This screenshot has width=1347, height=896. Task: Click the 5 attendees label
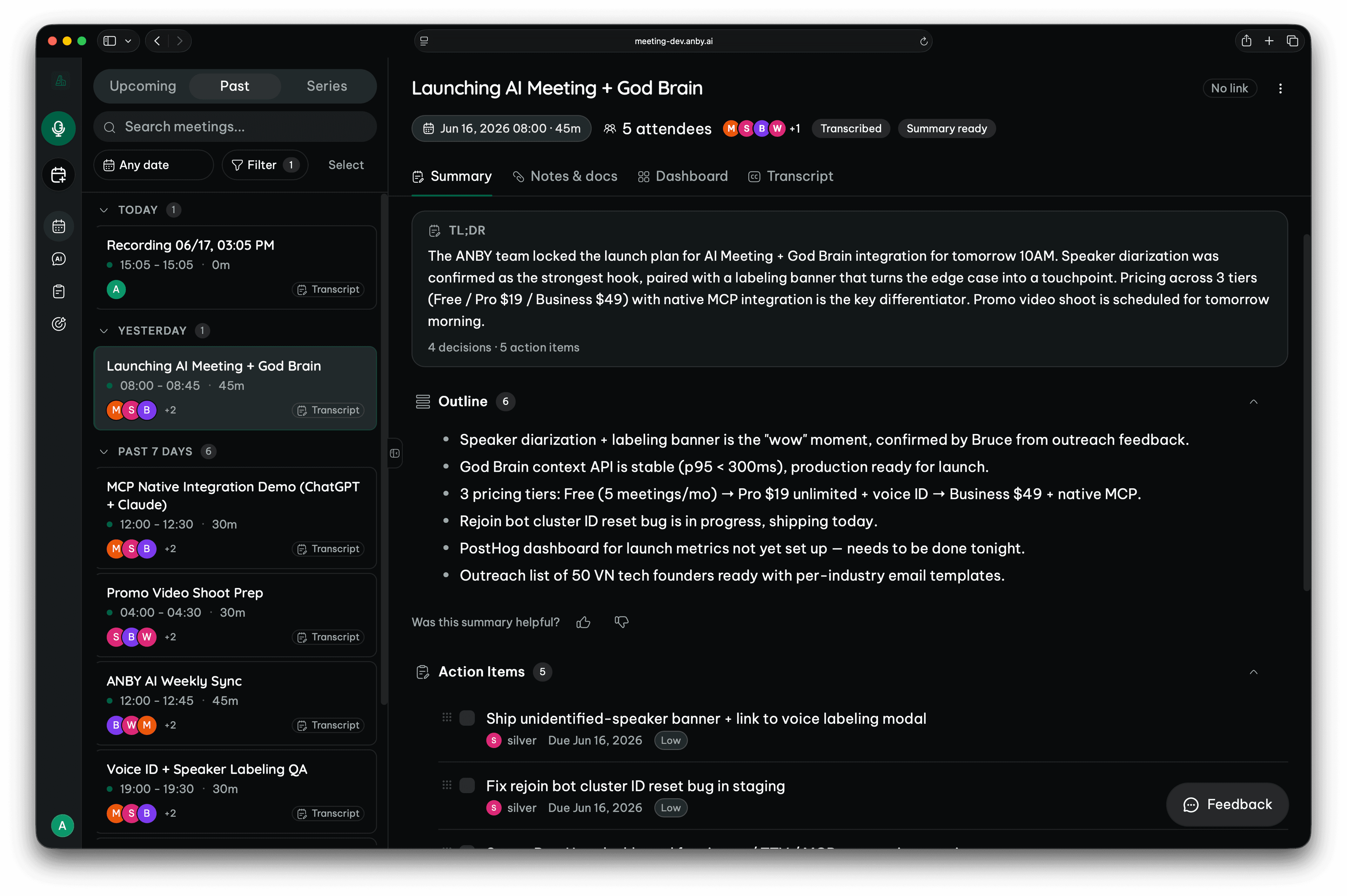(658, 129)
